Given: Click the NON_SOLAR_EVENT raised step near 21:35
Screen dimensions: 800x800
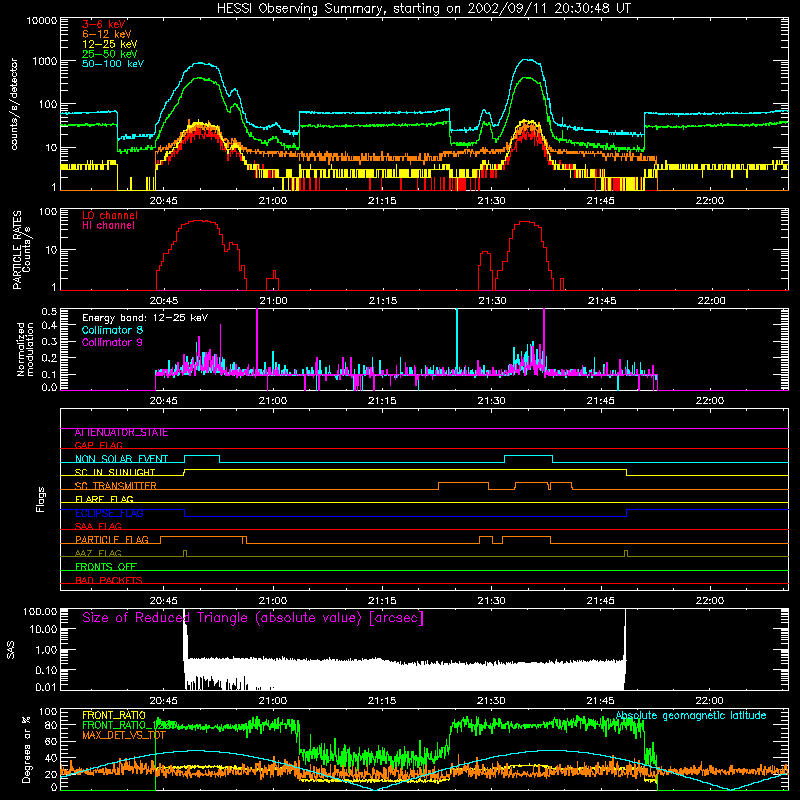Looking at the screenshot, I should (529, 456).
